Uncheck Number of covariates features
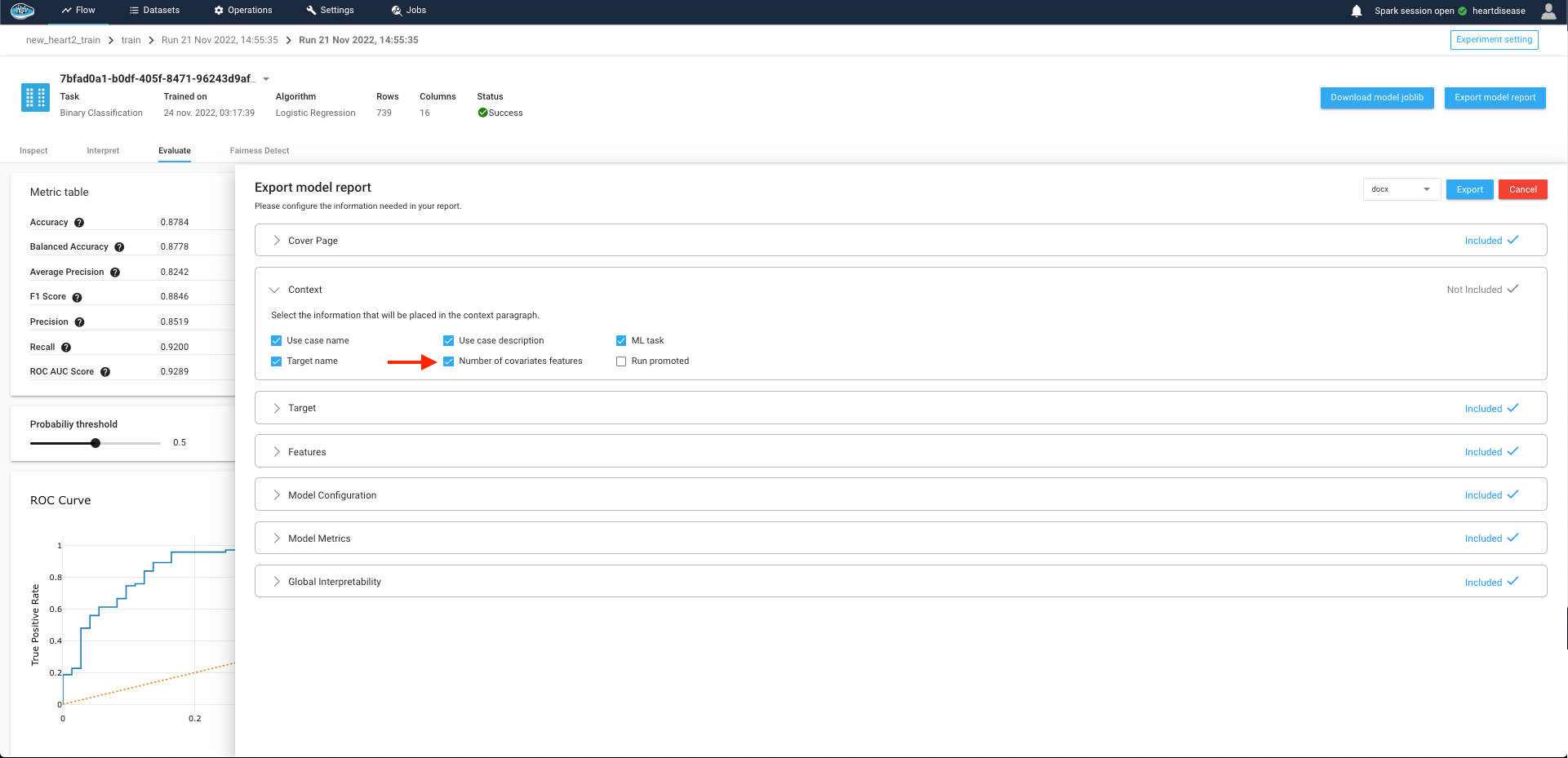The width and height of the screenshot is (1568, 758). click(448, 361)
